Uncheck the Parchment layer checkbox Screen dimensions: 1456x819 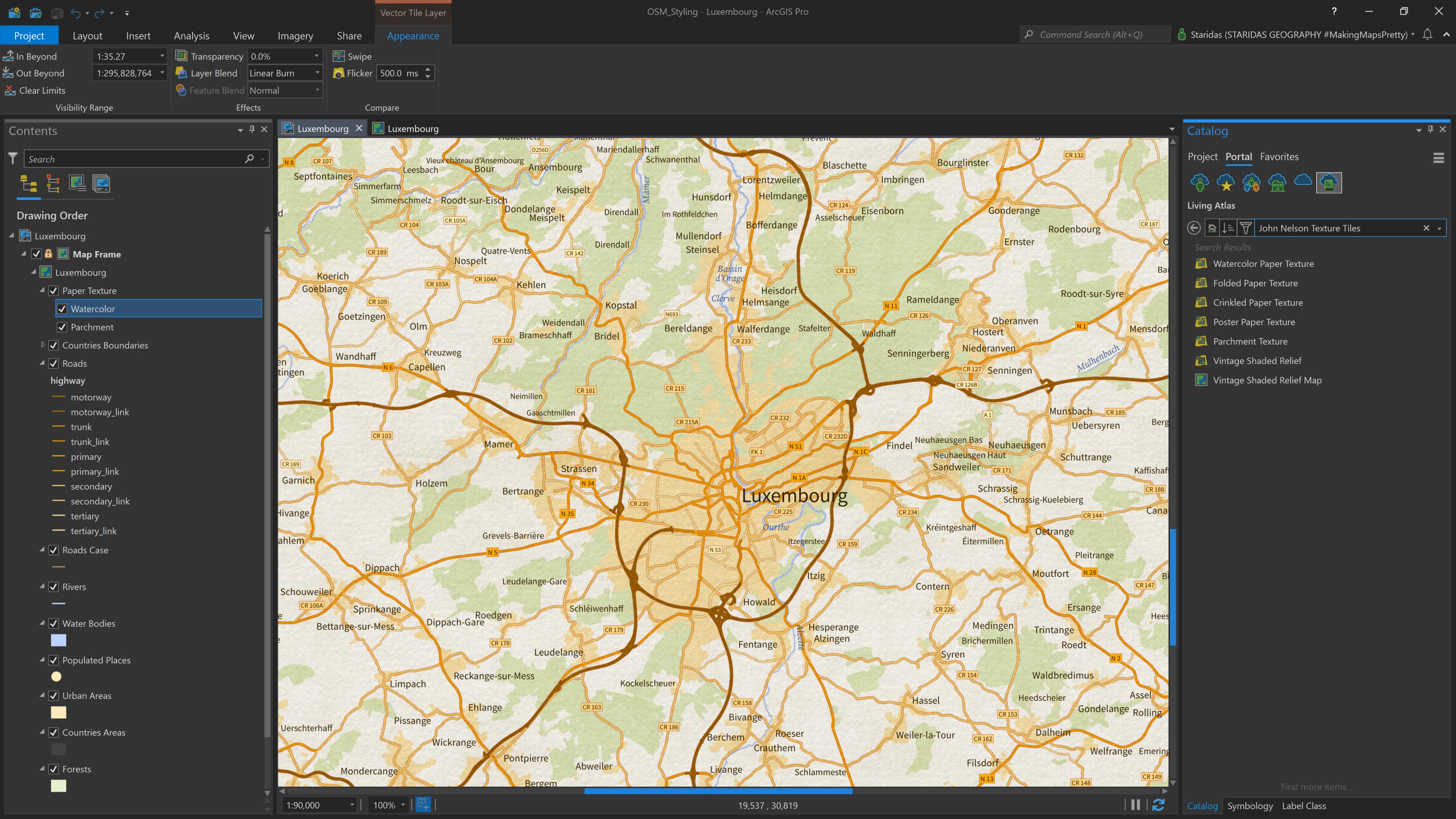click(62, 327)
